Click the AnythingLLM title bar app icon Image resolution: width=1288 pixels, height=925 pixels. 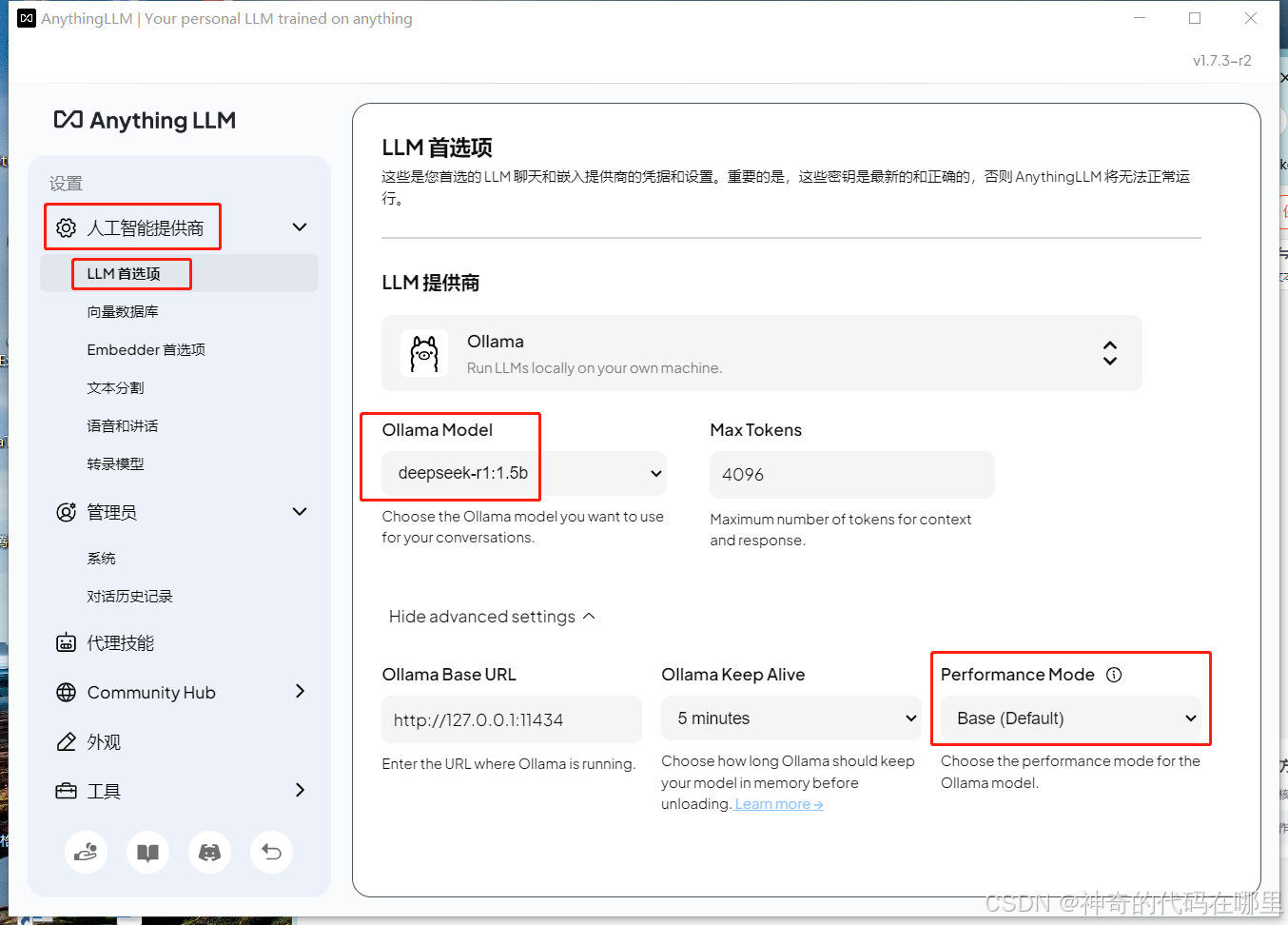(27, 18)
